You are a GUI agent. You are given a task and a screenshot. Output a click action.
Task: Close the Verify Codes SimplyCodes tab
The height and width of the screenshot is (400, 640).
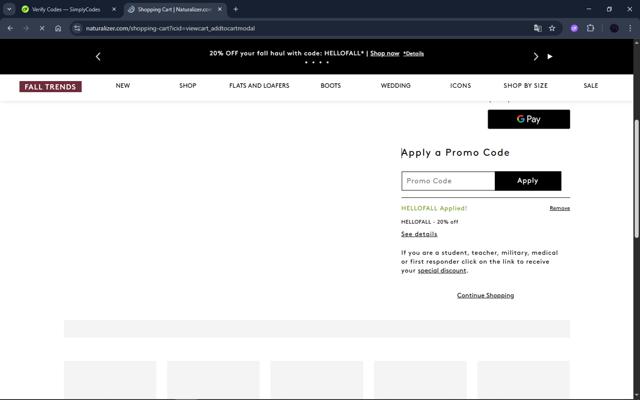pos(114,9)
